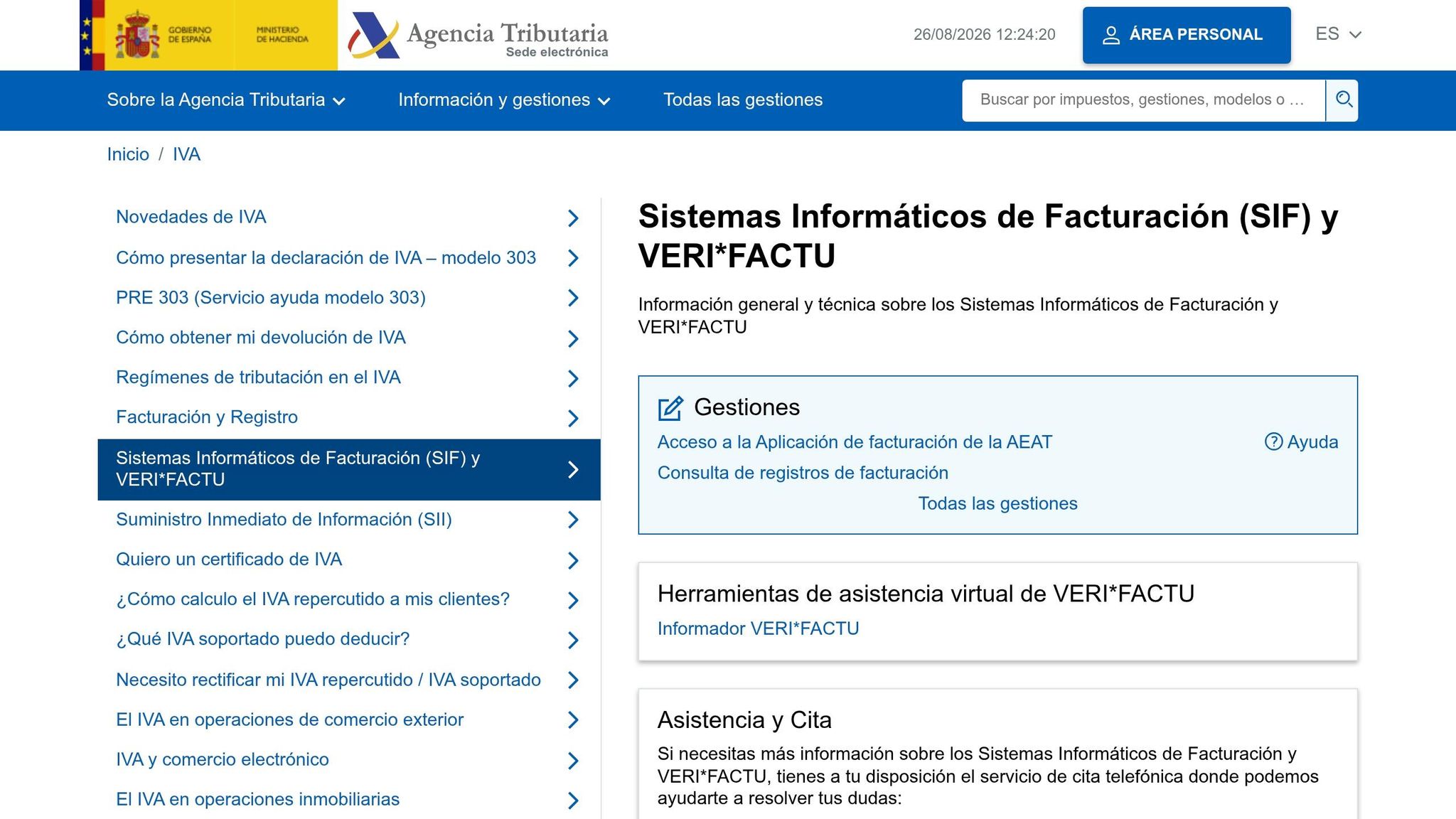Click chevron next to certificado de IVA
This screenshot has width=1456, height=819.
click(574, 560)
